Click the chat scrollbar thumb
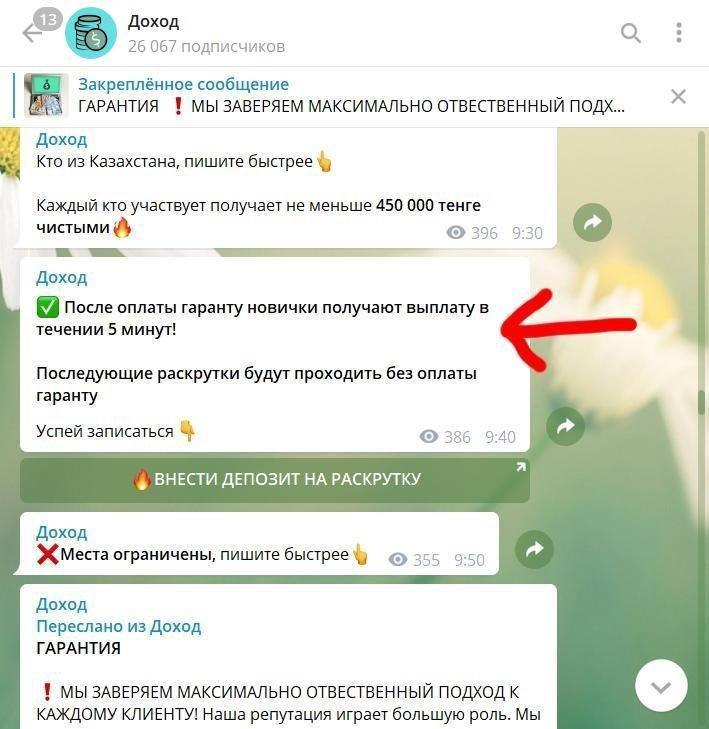The height and width of the screenshot is (729, 709). click(702, 403)
